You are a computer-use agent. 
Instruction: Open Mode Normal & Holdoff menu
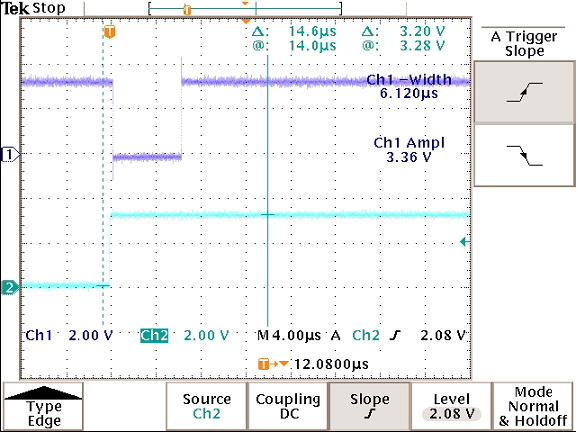click(533, 406)
